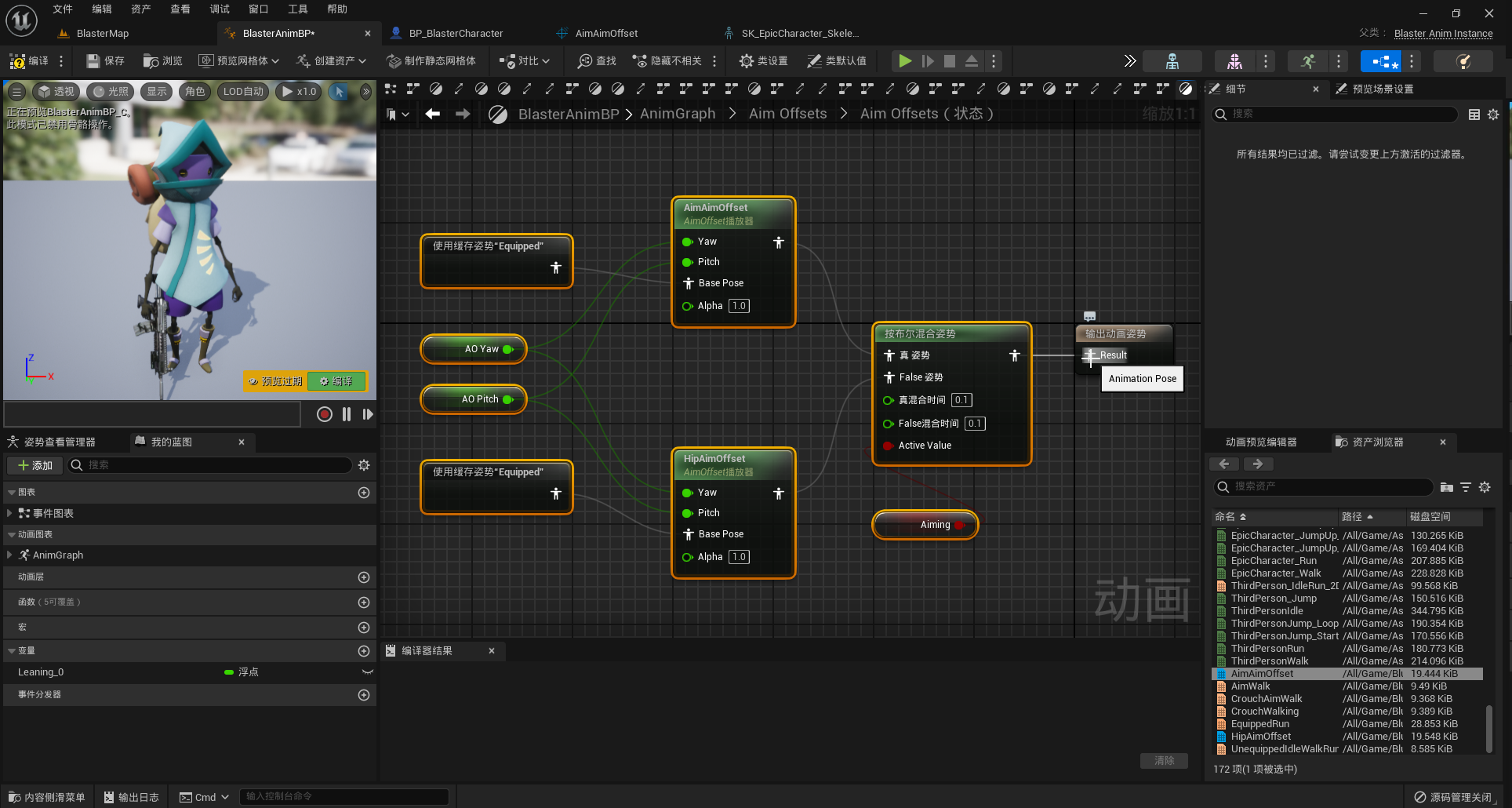Switch to Animation editor mode icon
1512x808 pixels.
tap(1308, 61)
